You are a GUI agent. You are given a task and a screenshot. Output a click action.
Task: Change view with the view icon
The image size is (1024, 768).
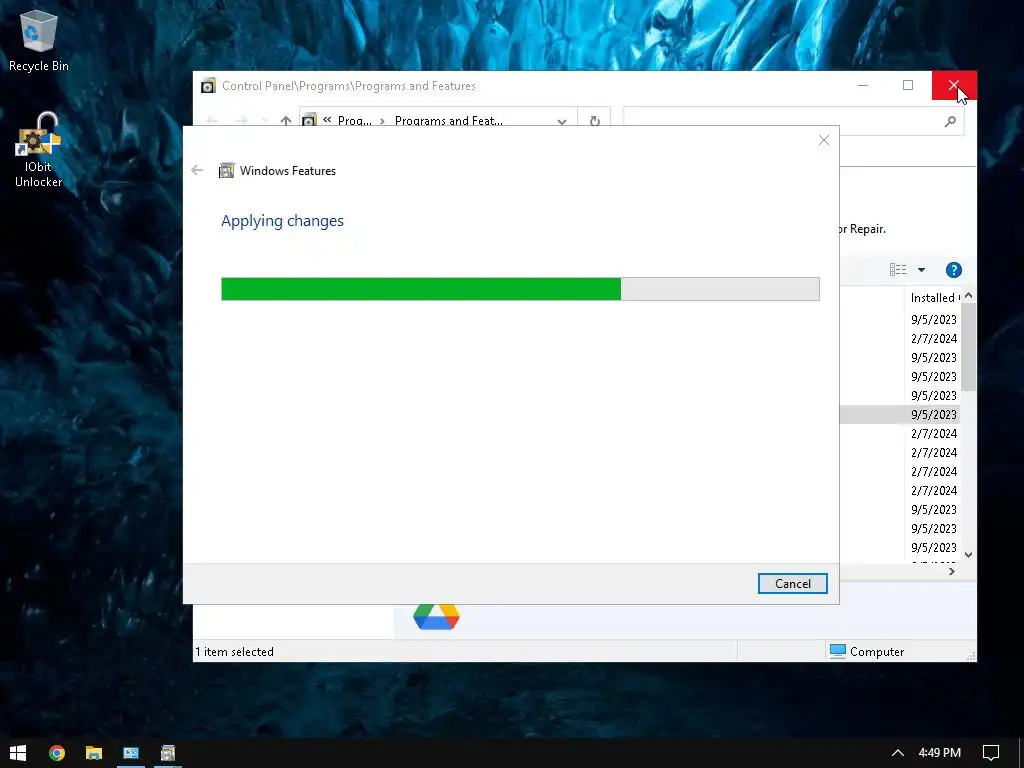pos(898,270)
